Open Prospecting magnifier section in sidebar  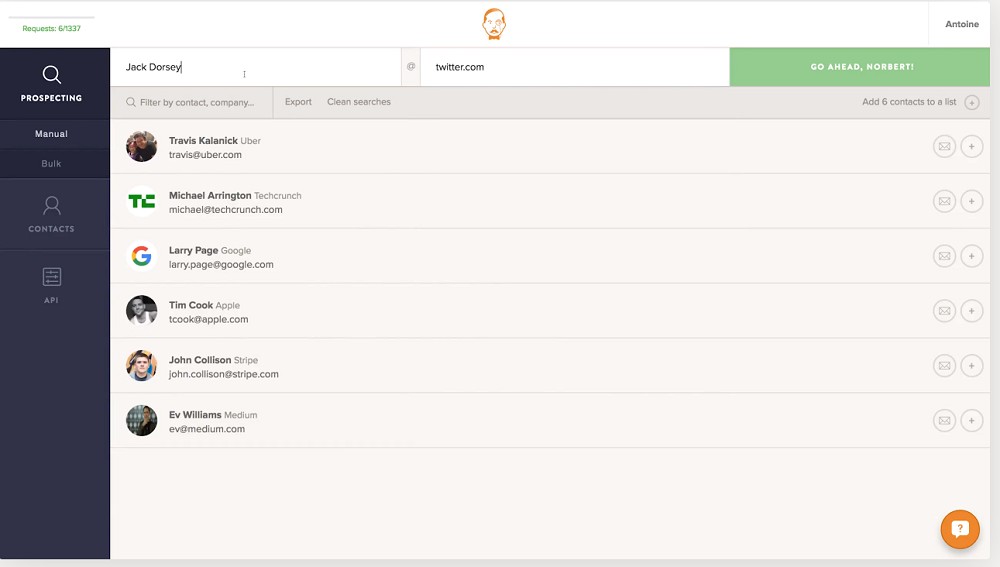point(52,75)
